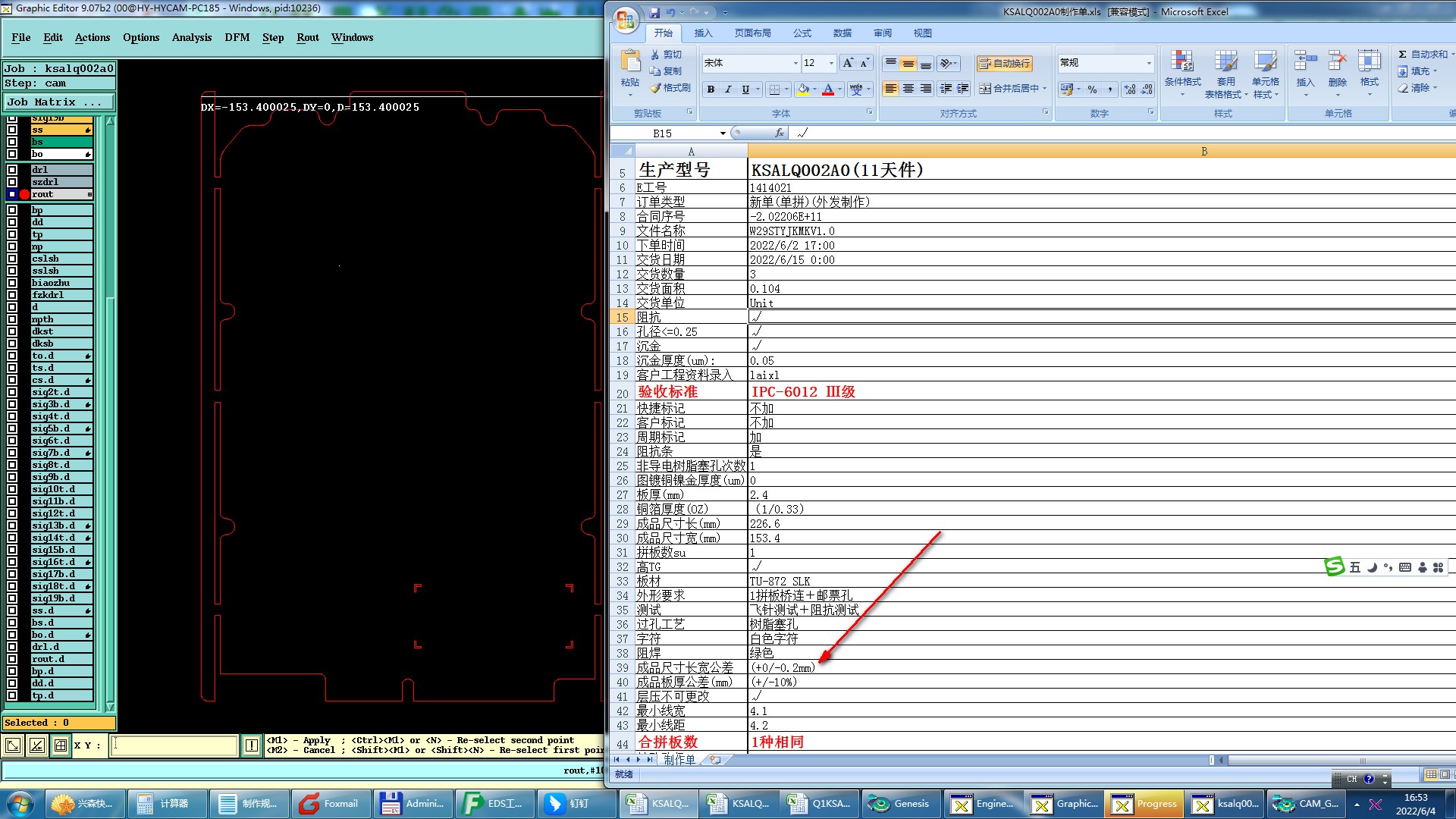Open the number format dropdown (常规)

point(1148,63)
